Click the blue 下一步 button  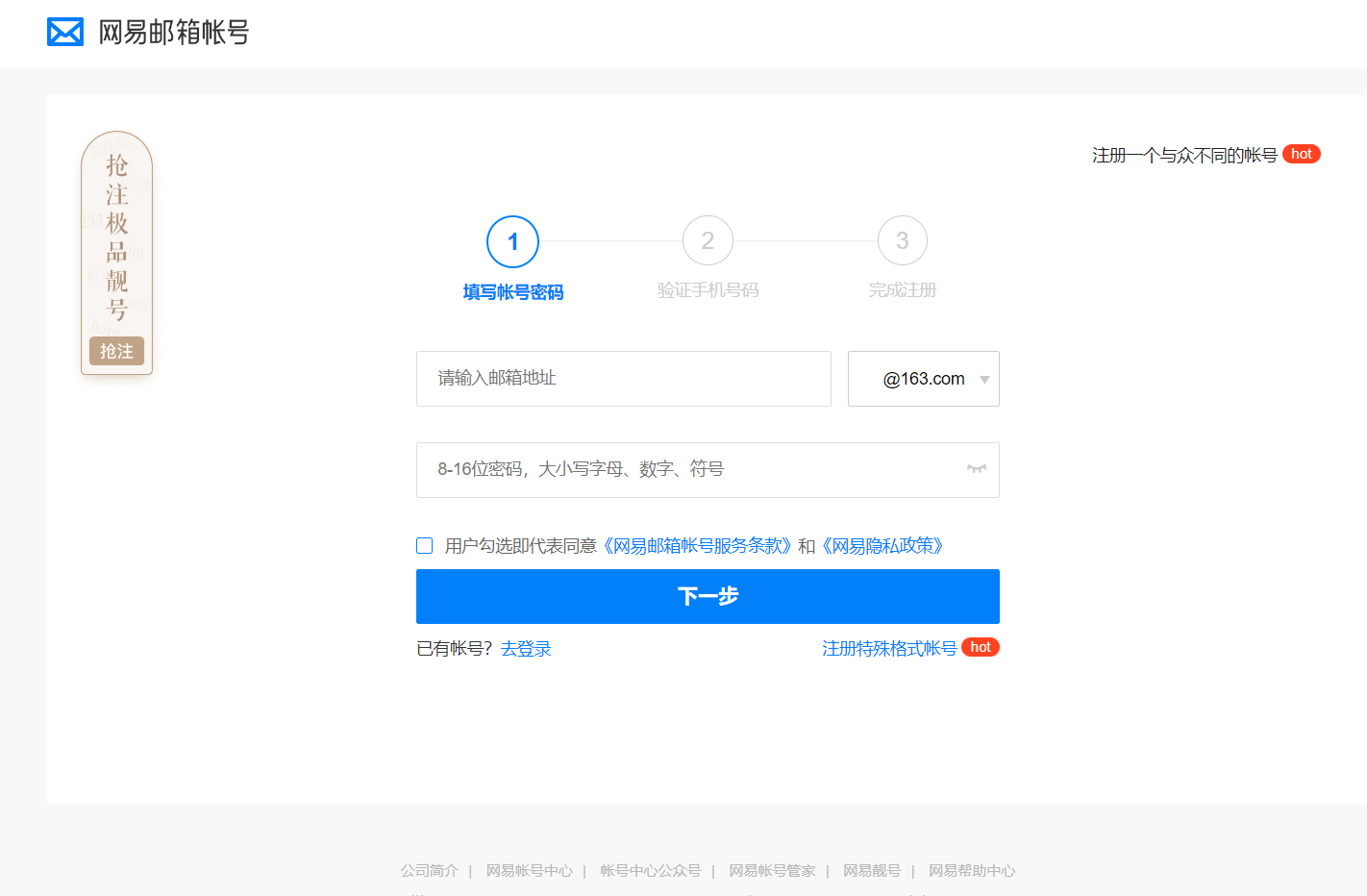[708, 596]
